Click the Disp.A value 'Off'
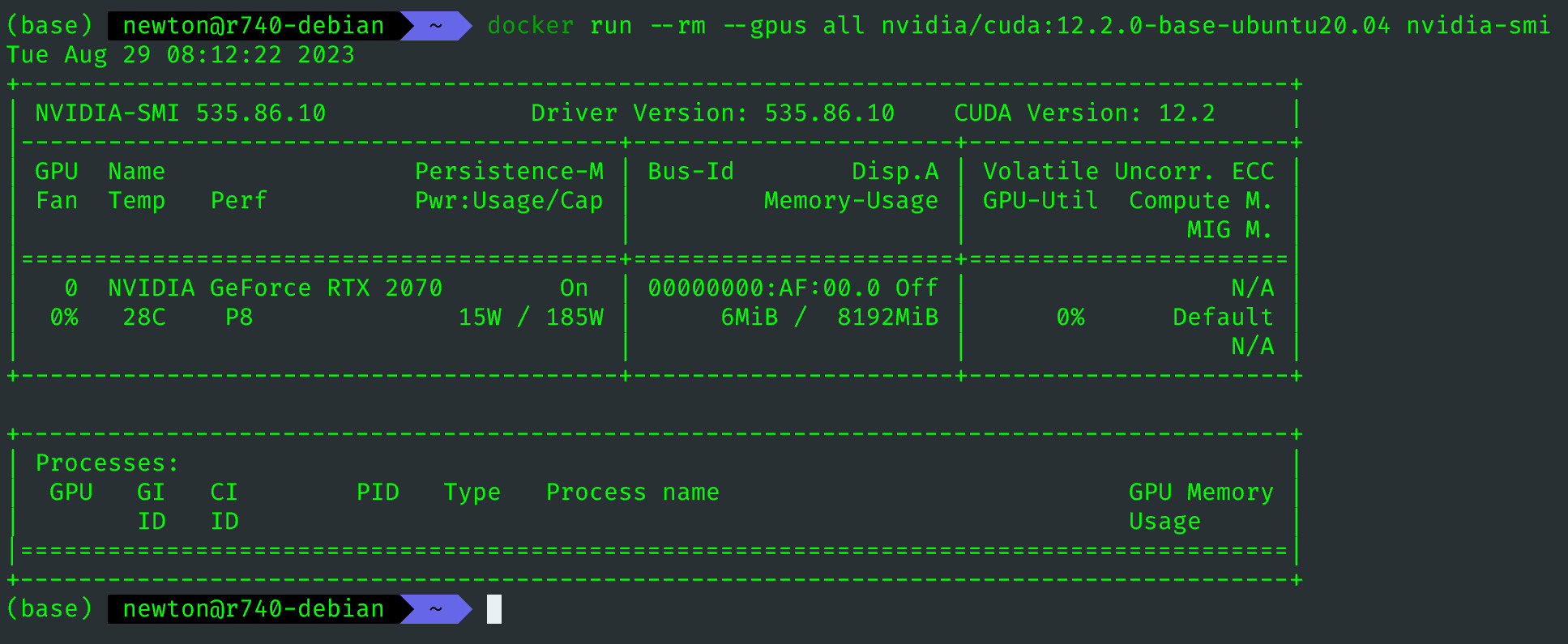The image size is (1568, 644). [x=917, y=288]
